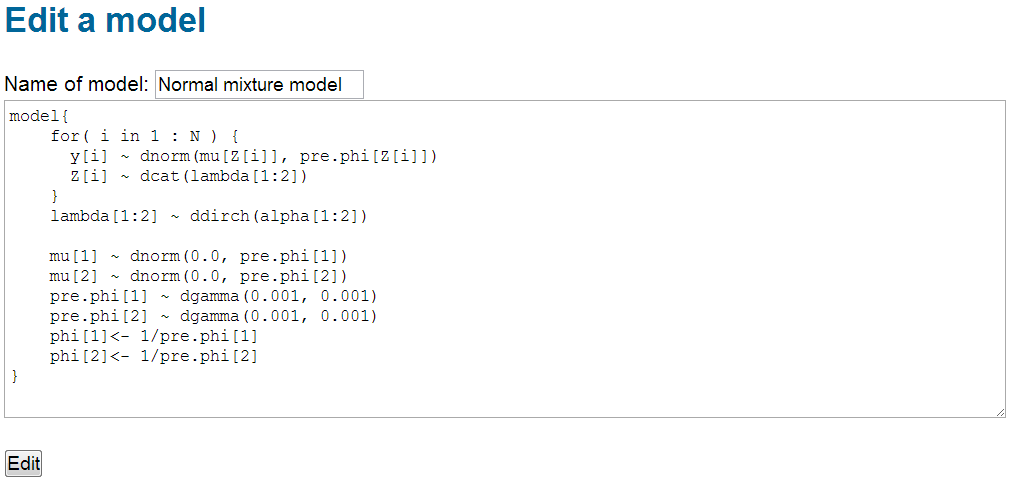This screenshot has width=1013, height=482.
Task: Click the phi[2]<- 1/pre.phi[2] line
Action: (x=154, y=356)
